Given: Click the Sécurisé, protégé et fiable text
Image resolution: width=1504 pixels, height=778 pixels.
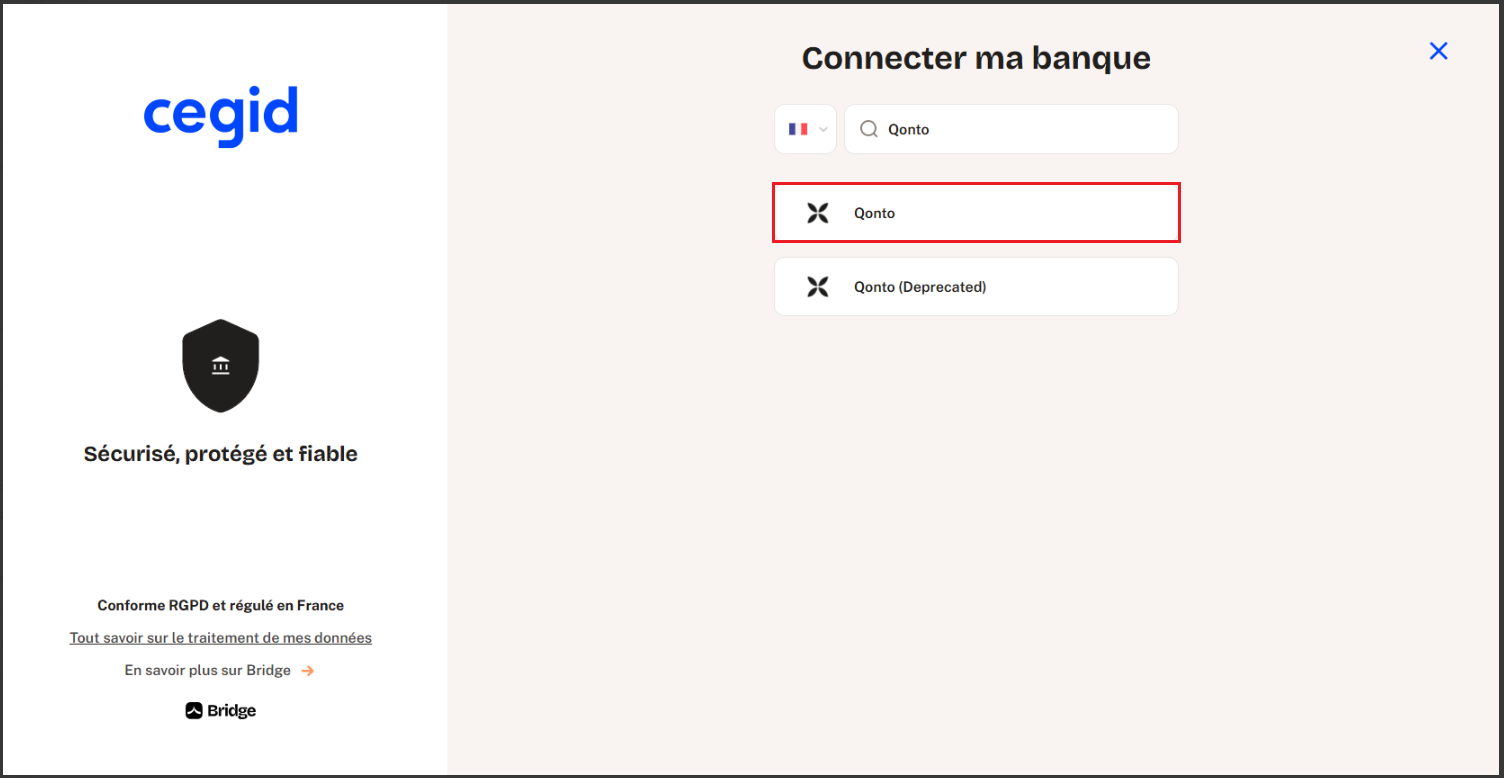Looking at the screenshot, I should pos(221,454).
